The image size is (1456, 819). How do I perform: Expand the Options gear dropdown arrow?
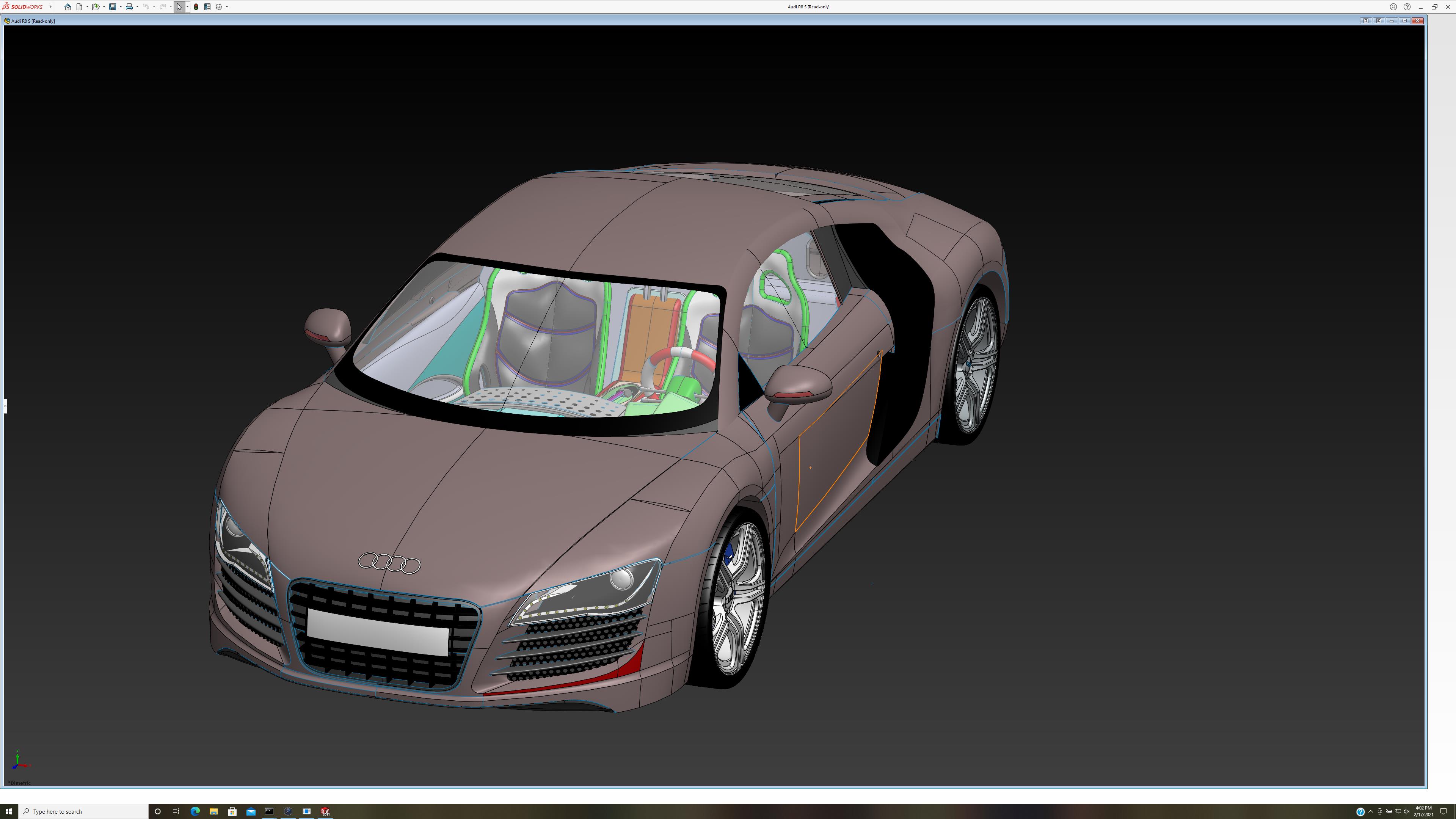(227, 7)
